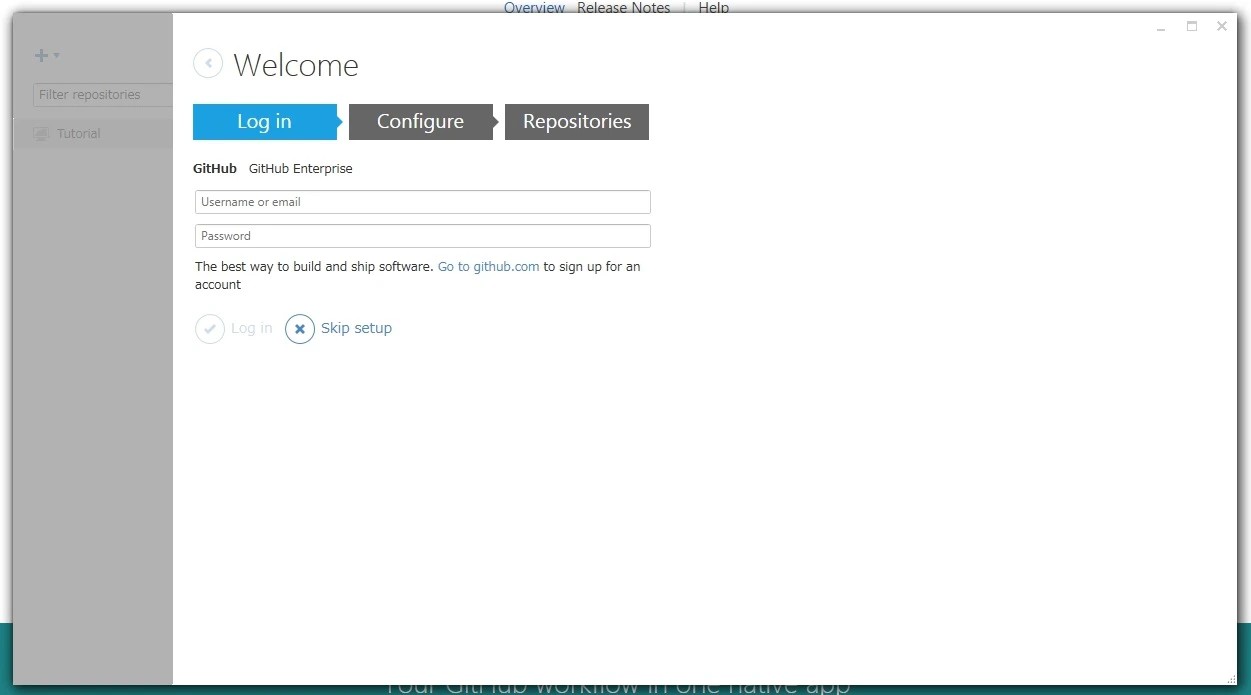Focus the Password field
Screen dimensions: 1251x695
(x=423, y=236)
